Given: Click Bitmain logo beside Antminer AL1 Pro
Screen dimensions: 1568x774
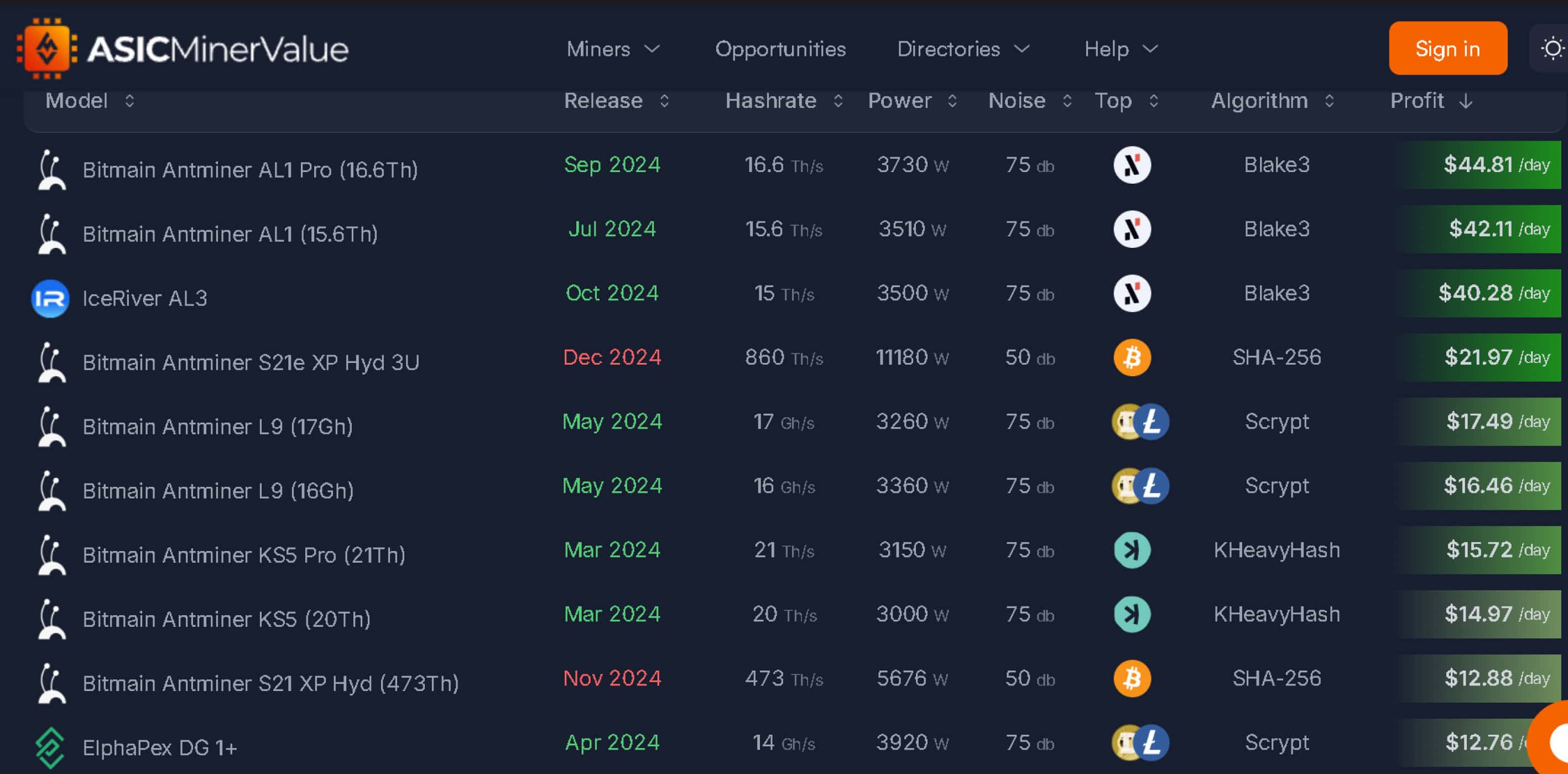Looking at the screenshot, I should point(51,170).
